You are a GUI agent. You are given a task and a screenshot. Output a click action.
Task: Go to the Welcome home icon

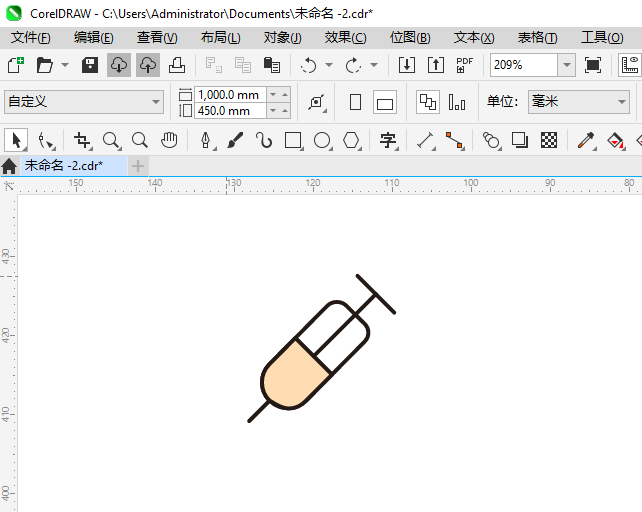coord(9,166)
